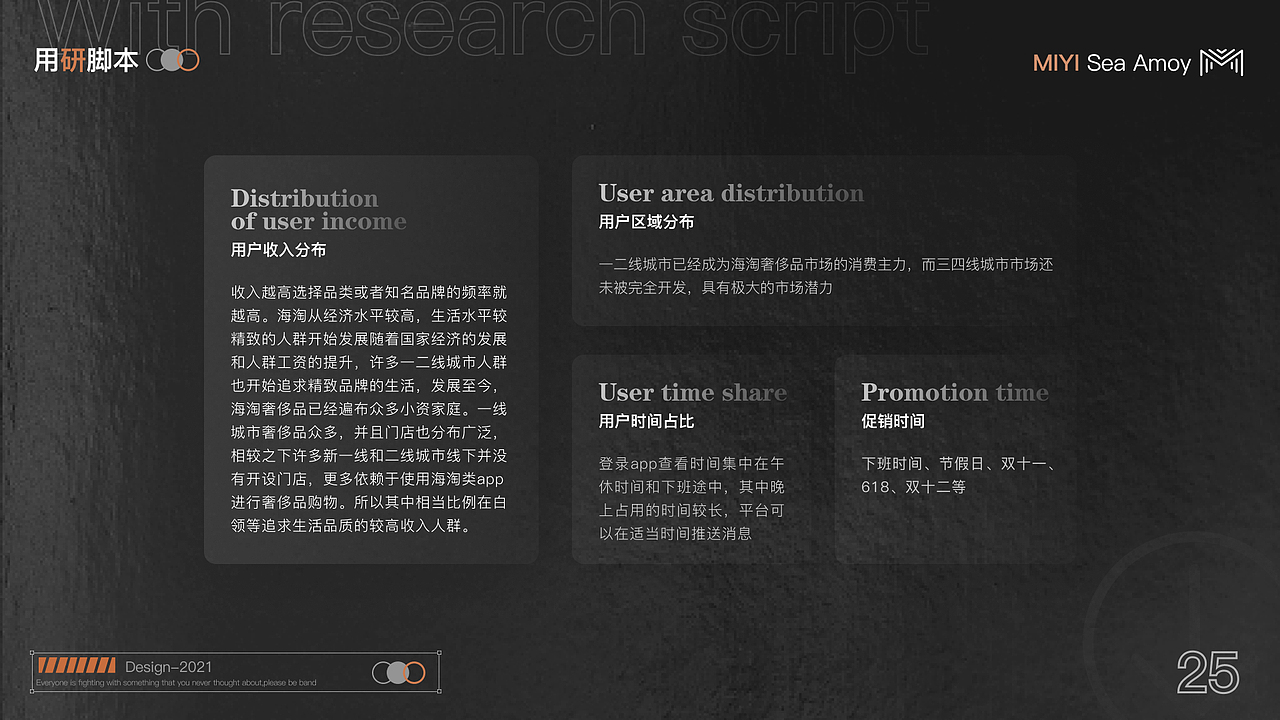Click the paragraph starting 登录app查看时间
This screenshot has height=720, width=1280.
[x=692, y=498]
